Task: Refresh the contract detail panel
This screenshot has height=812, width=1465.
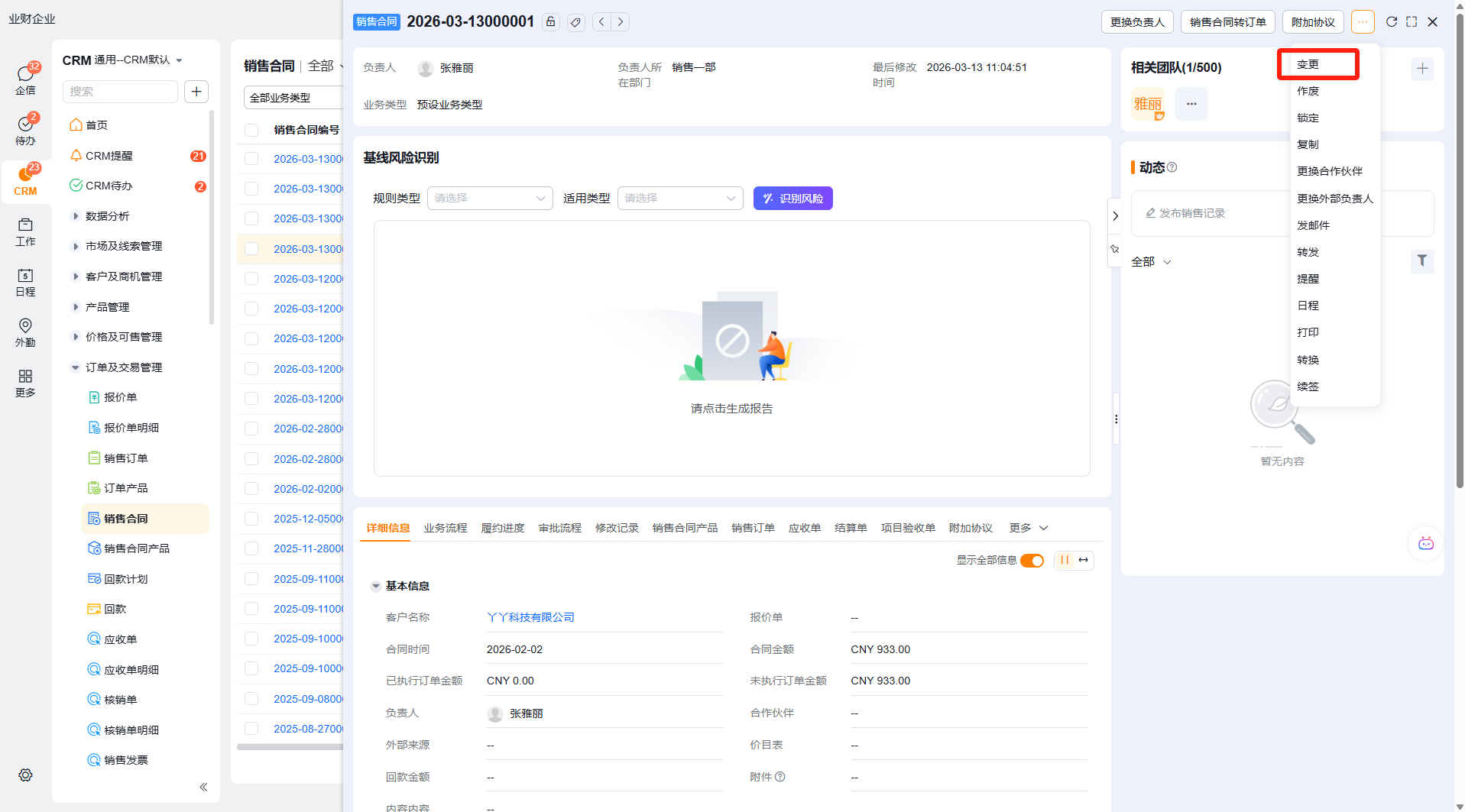Action: [1392, 22]
